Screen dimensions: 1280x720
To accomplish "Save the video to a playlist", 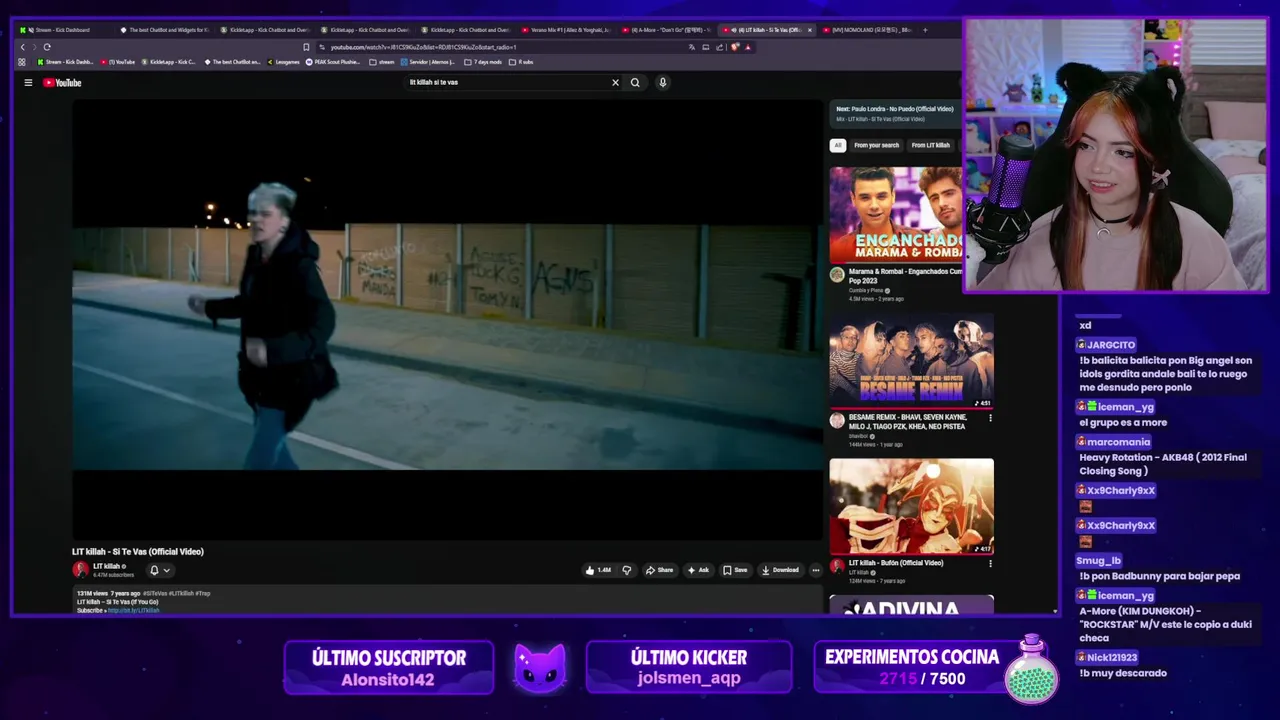I will click(735, 570).
